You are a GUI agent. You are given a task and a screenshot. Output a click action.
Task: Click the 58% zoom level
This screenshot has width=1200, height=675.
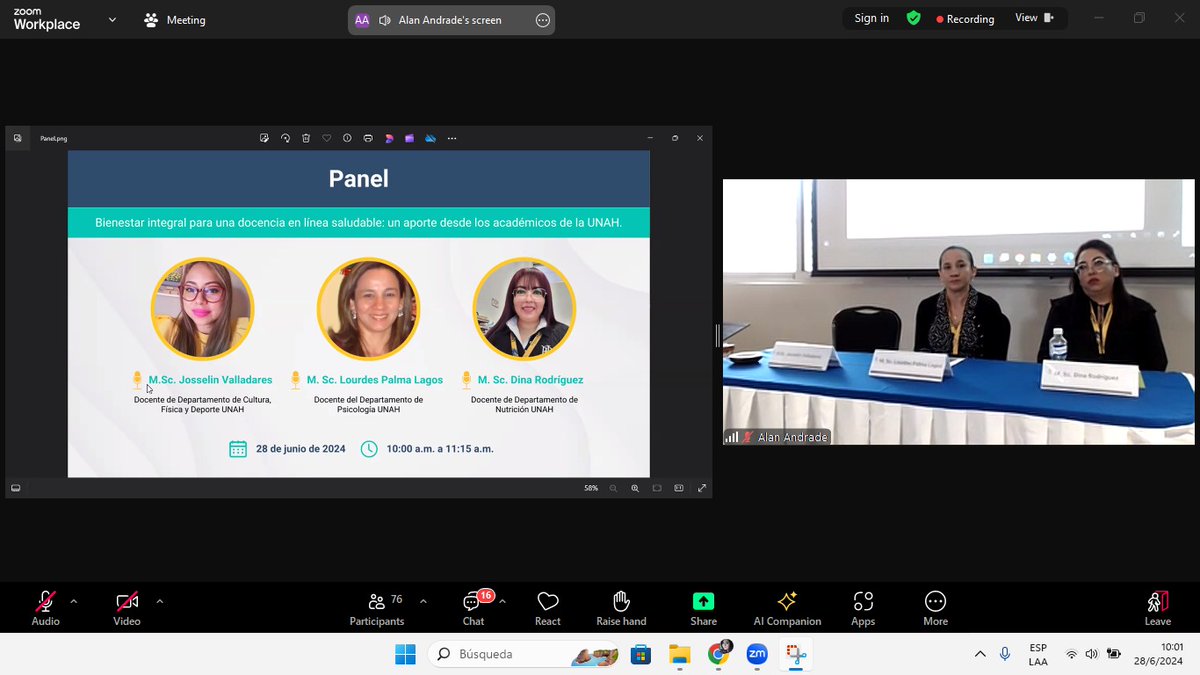coord(591,488)
